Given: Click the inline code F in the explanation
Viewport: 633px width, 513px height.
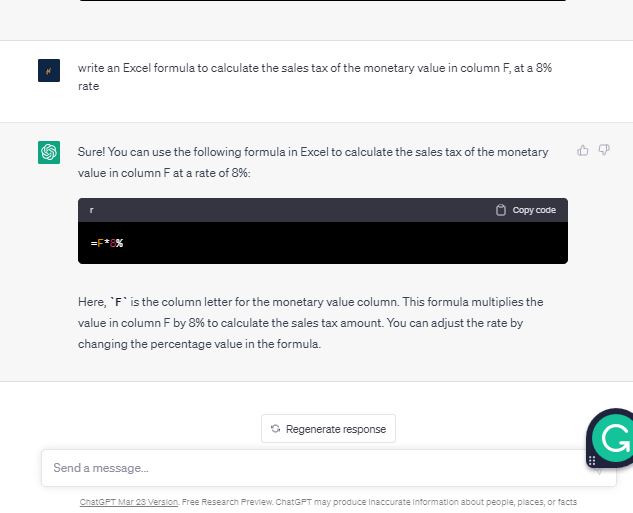Looking at the screenshot, I should pyautogui.click(x=118, y=302).
